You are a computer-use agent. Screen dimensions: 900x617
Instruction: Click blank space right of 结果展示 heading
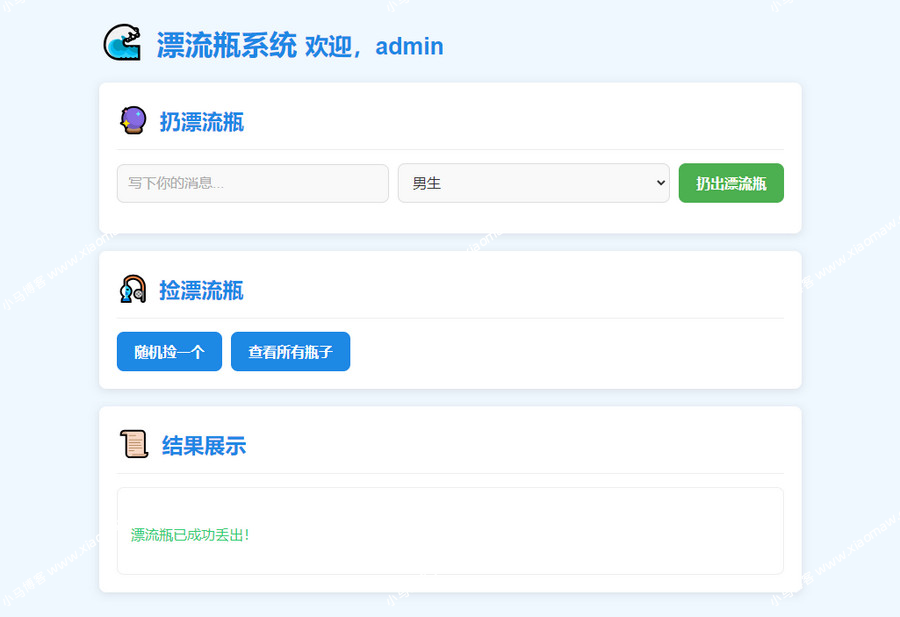coord(520,446)
